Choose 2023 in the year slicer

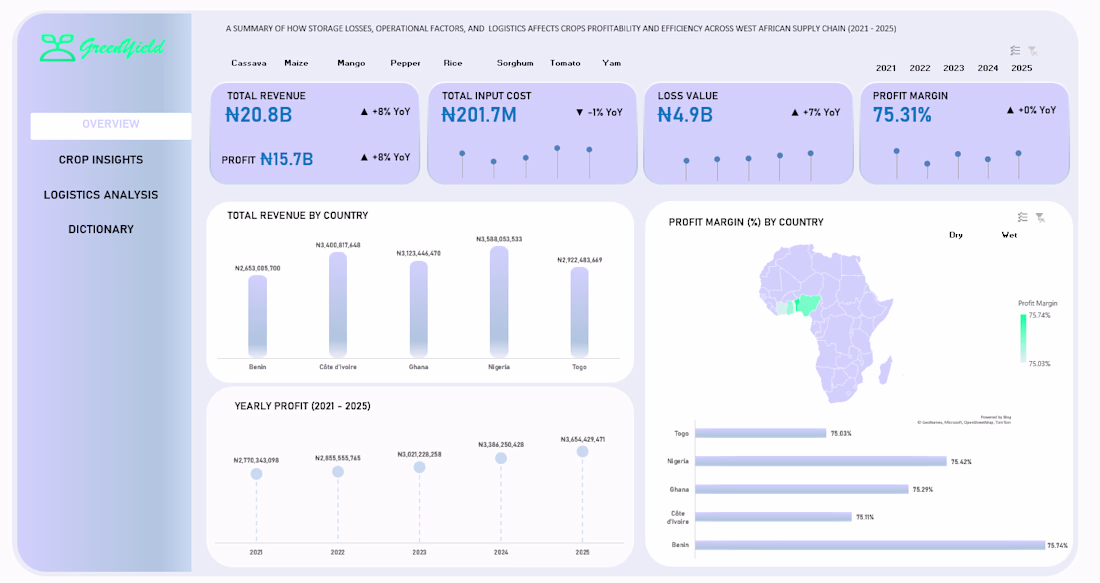coord(953,68)
